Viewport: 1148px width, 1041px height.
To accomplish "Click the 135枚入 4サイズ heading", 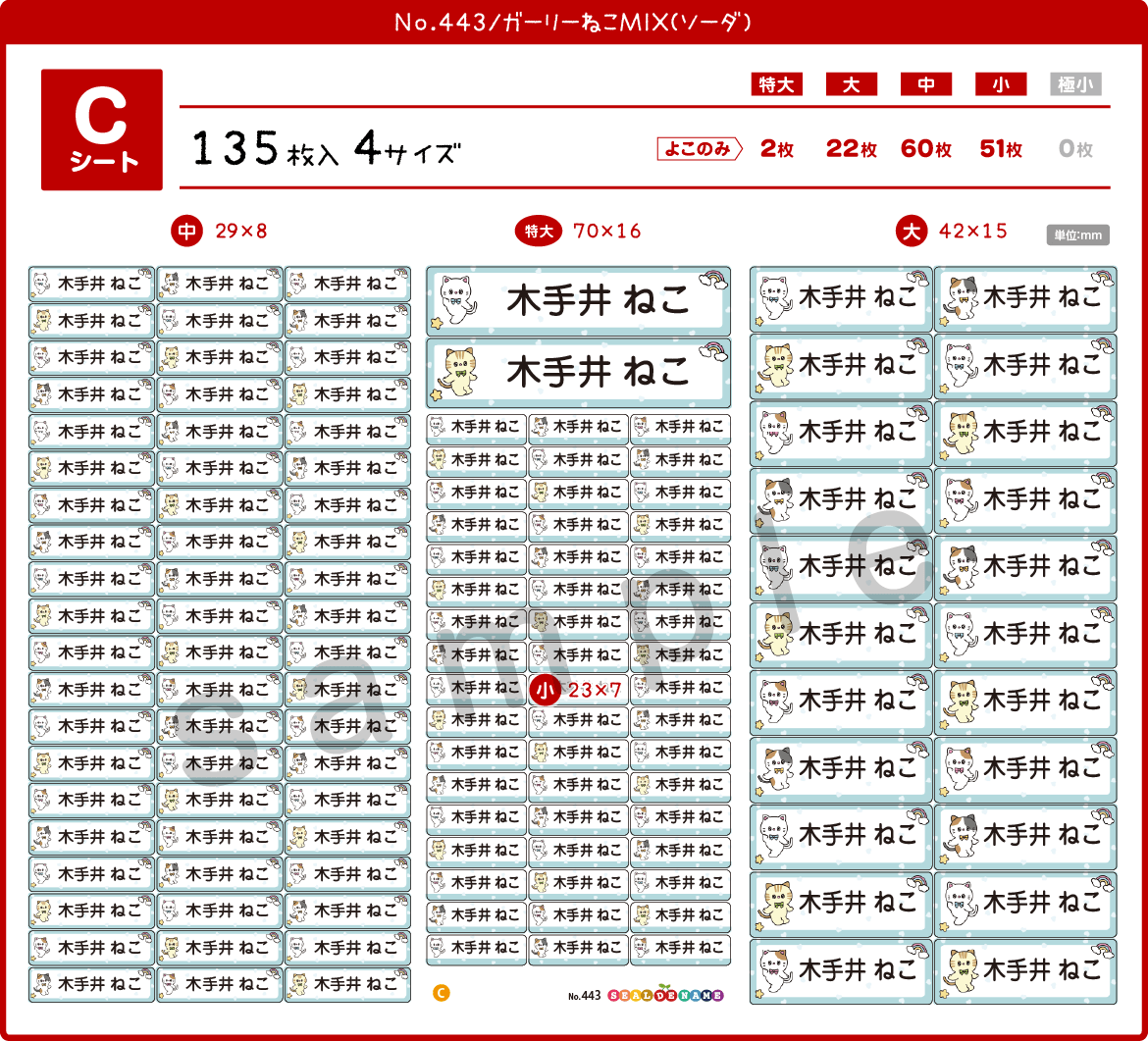I will point(326,148).
